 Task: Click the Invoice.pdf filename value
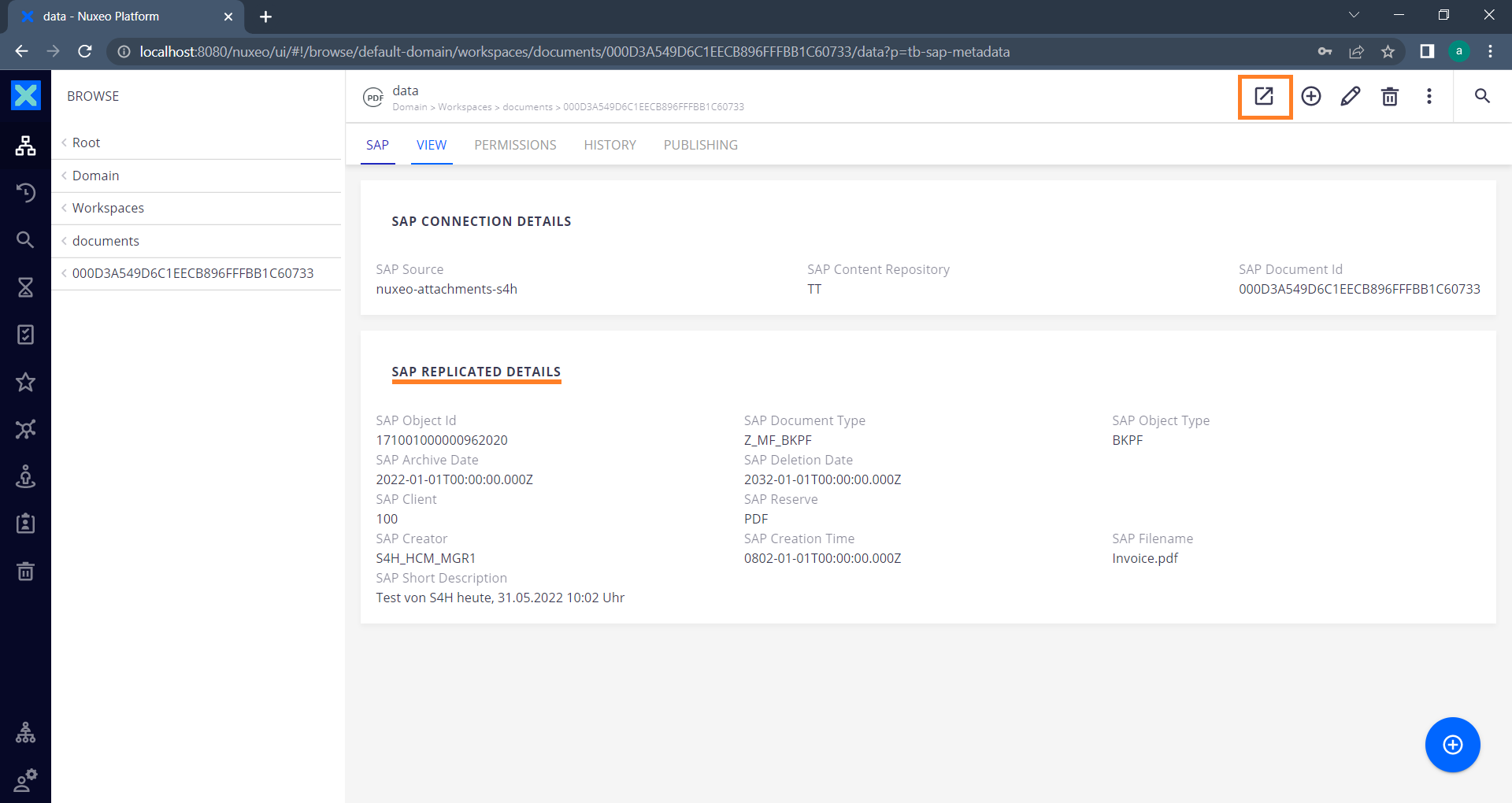point(1145,558)
